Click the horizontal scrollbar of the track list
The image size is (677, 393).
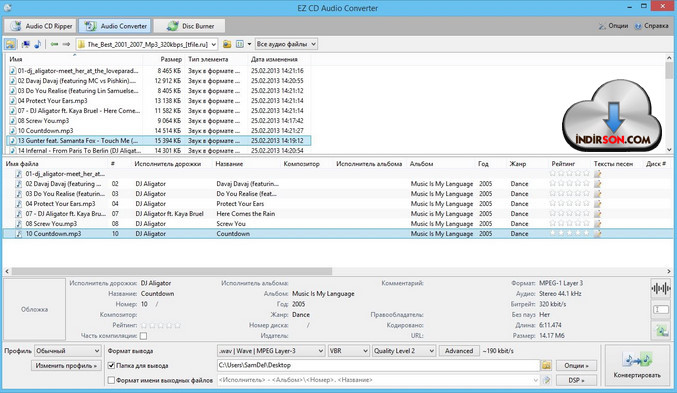tap(172, 271)
